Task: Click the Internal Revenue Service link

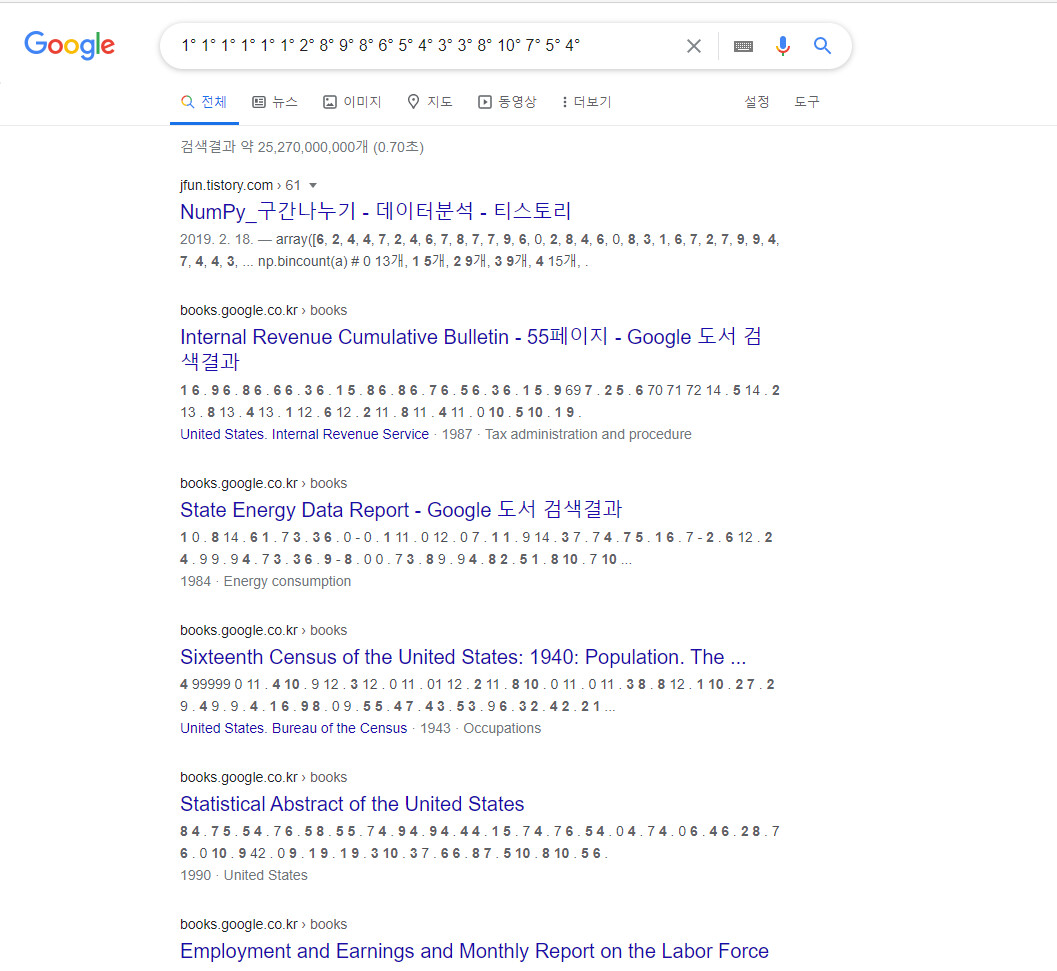Action: [350, 434]
